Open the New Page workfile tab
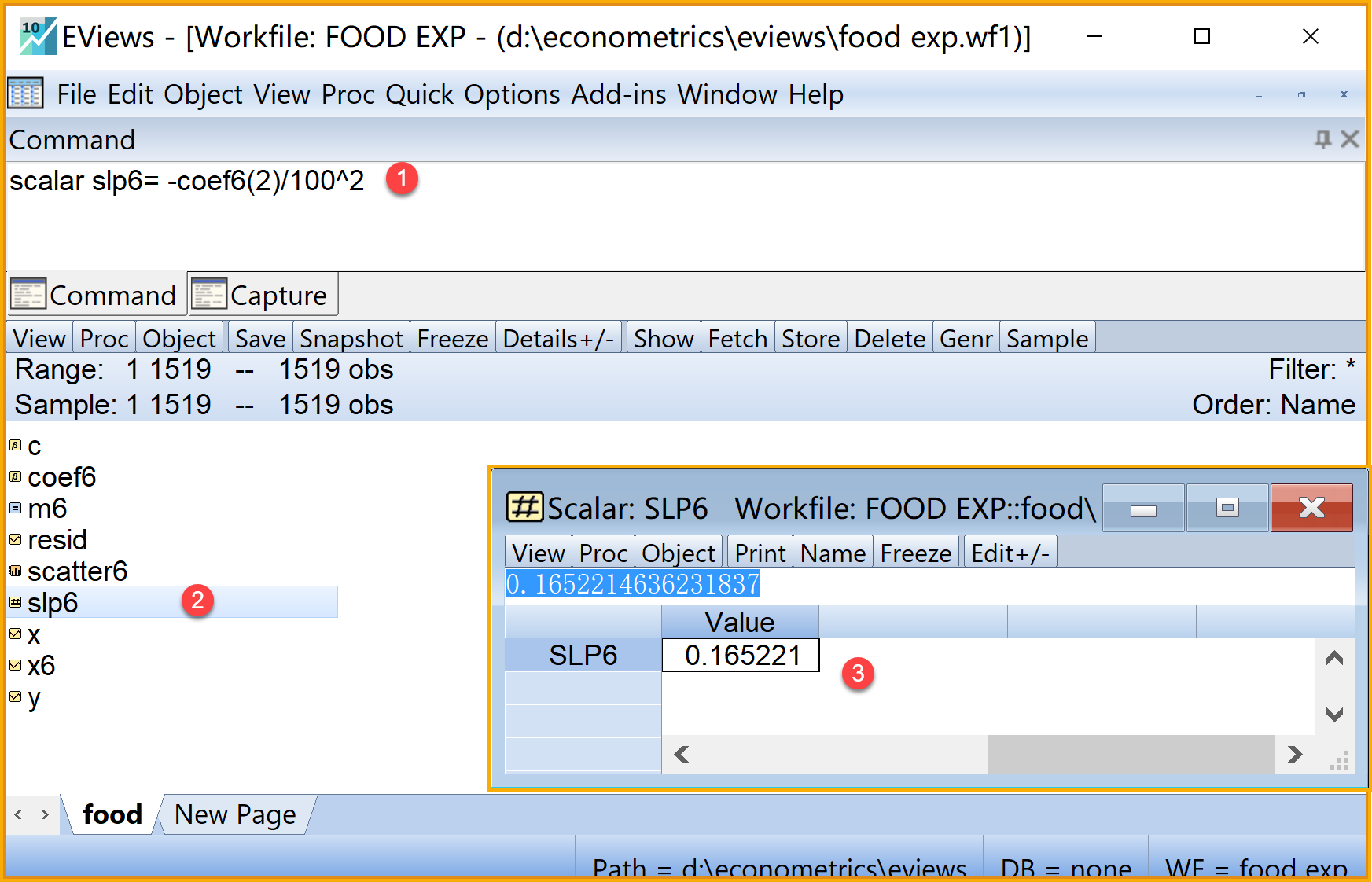Viewport: 1372px width, 882px height. pyautogui.click(x=235, y=815)
